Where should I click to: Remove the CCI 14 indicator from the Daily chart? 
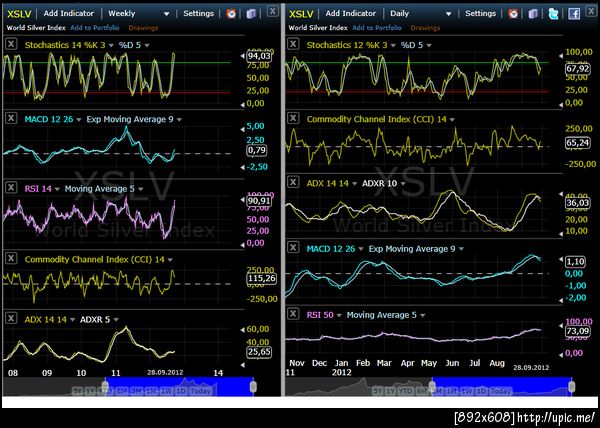(x=293, y=118)
